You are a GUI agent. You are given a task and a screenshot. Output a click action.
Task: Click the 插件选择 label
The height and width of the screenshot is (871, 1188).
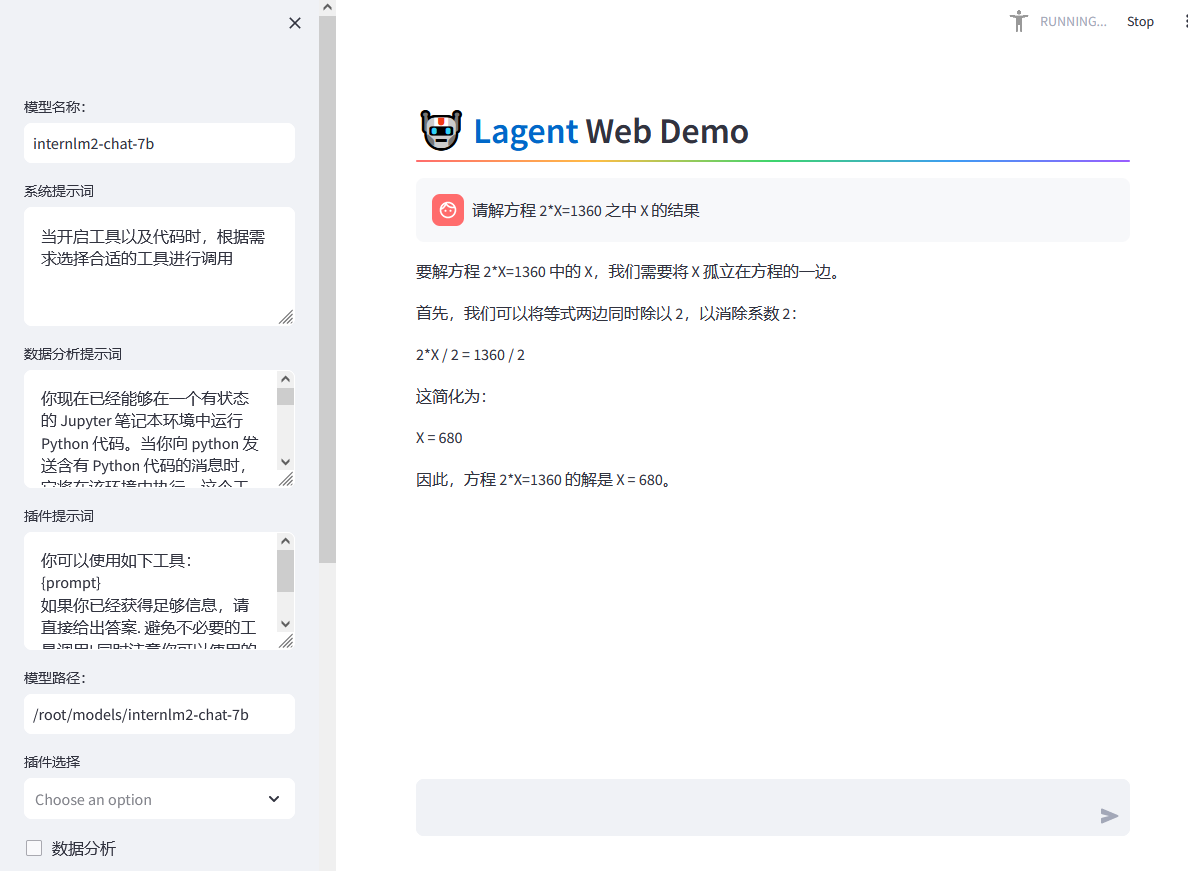(52, 762)
